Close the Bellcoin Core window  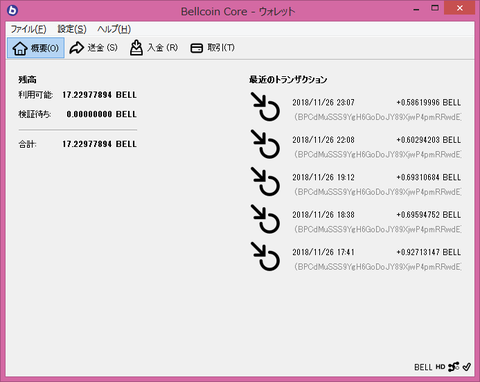pyautogui.click(x=460, y=8)
